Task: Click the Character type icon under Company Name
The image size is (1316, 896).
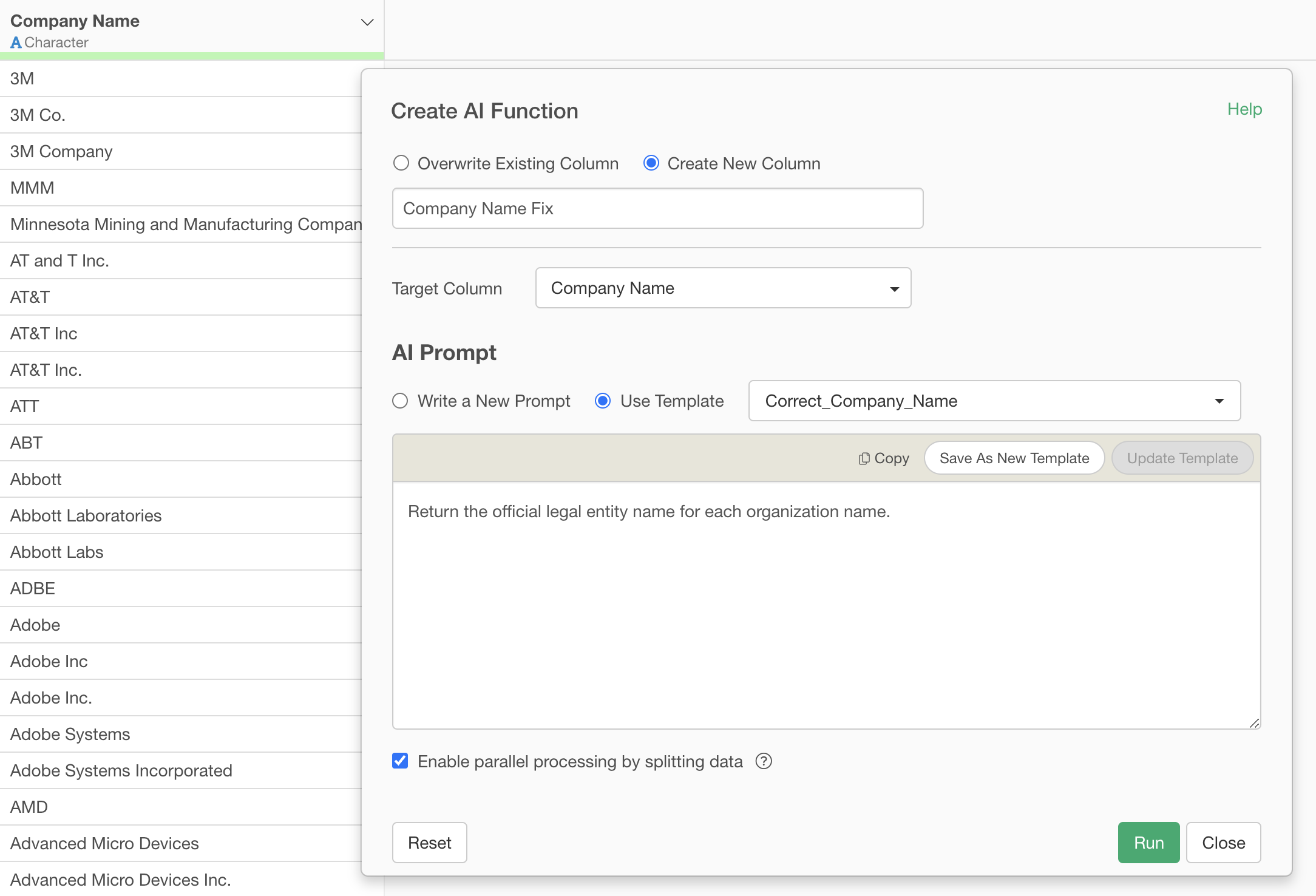Action: point(16,42)
